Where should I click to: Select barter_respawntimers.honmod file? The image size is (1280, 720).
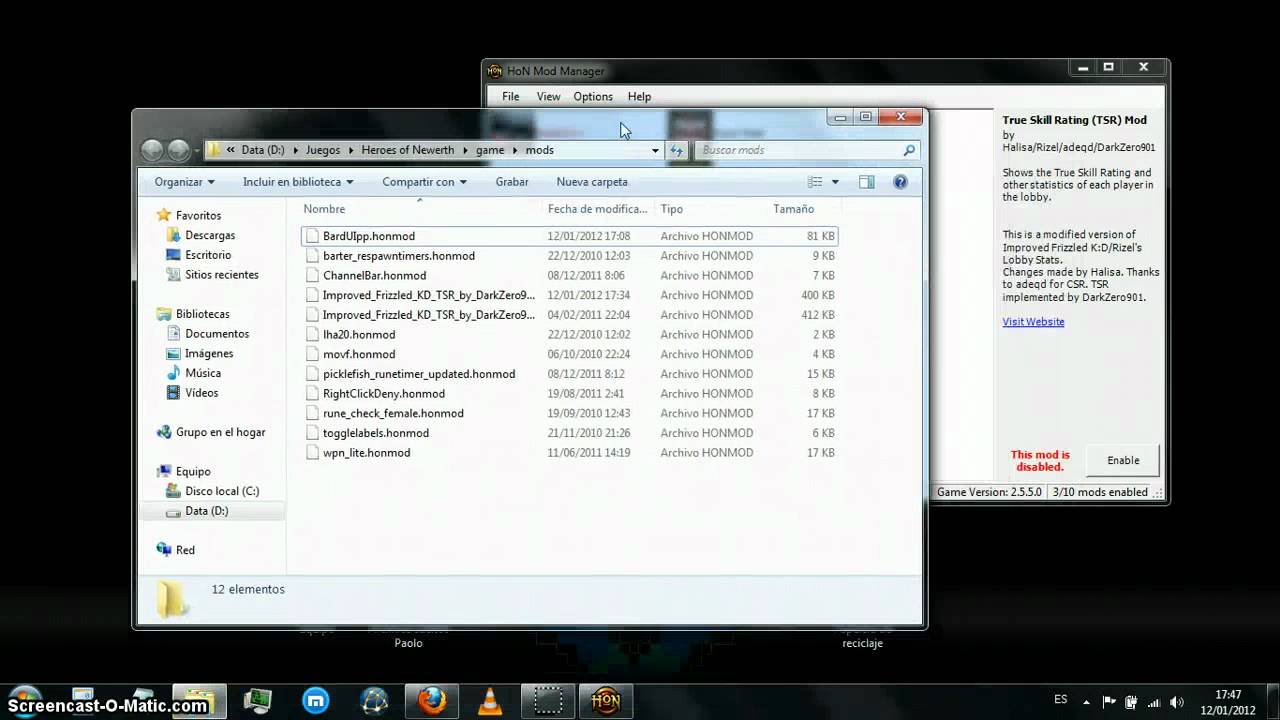tap(569, 256)
